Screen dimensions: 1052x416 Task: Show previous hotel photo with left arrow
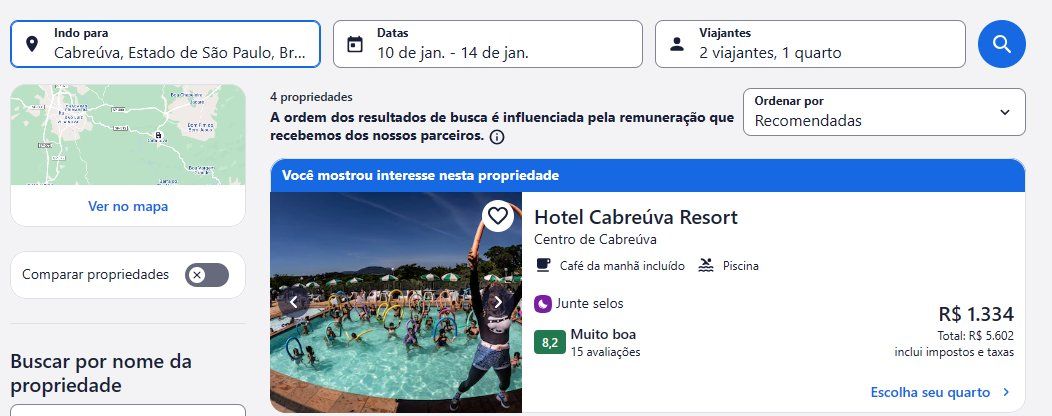293,303
